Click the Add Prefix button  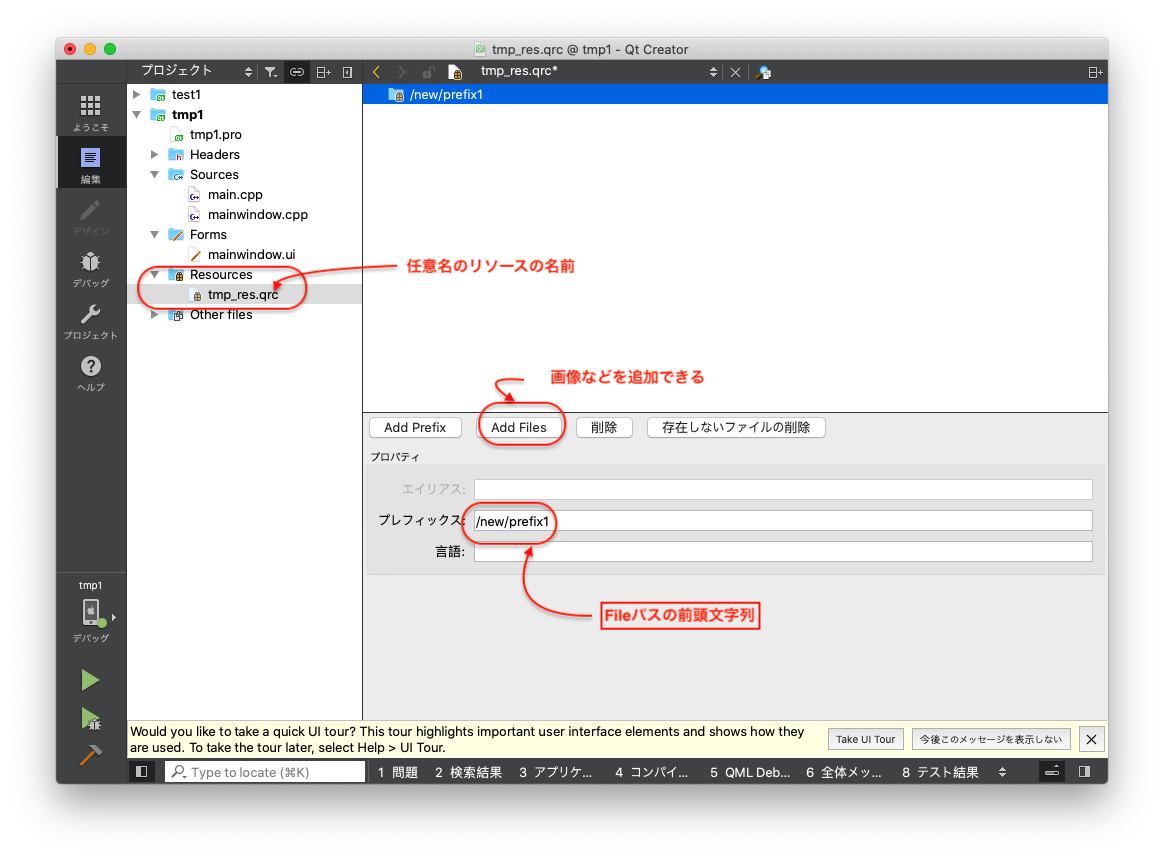415,428
